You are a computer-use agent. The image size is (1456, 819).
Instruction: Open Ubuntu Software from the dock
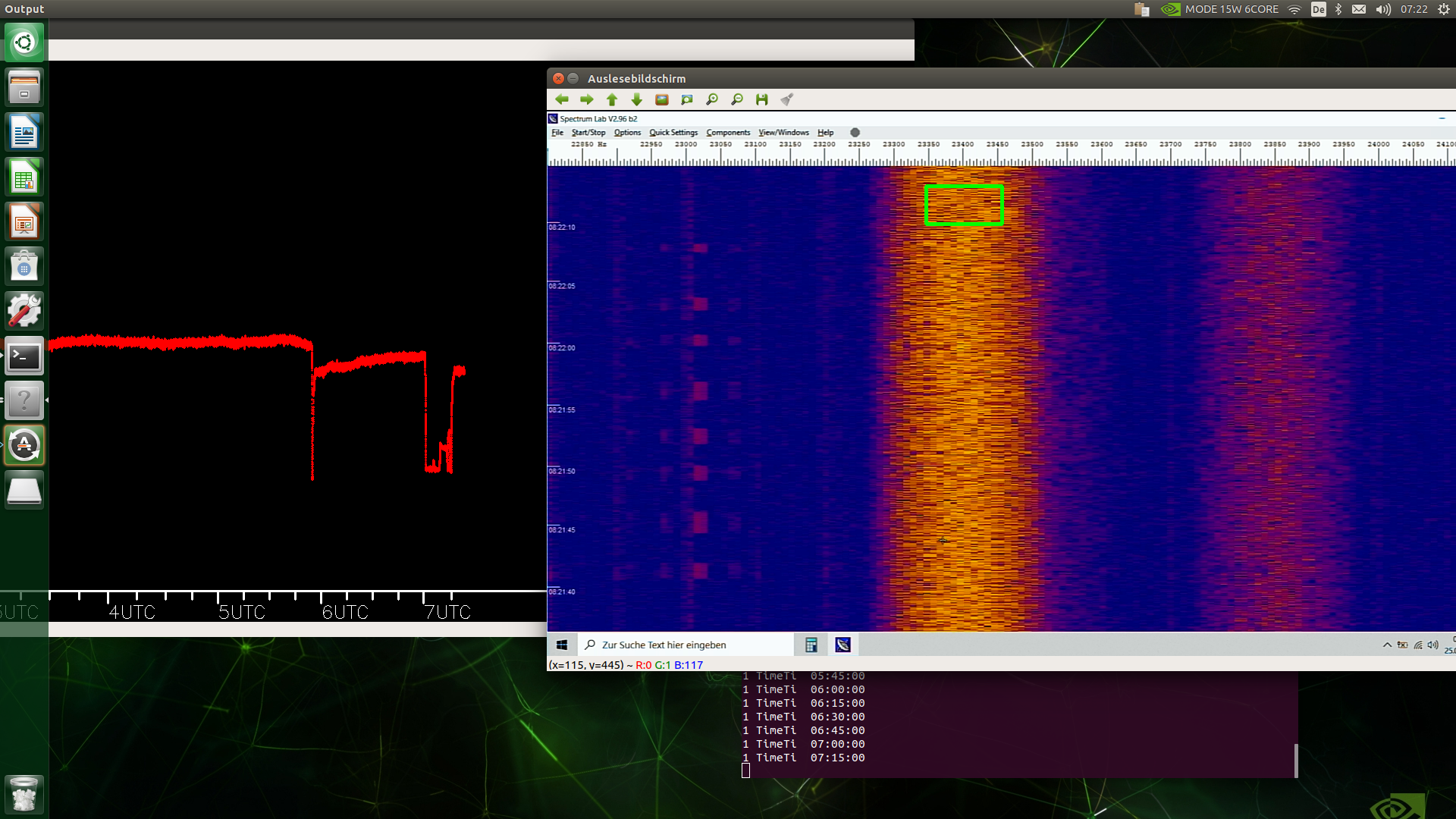click(x=24, y=266)
